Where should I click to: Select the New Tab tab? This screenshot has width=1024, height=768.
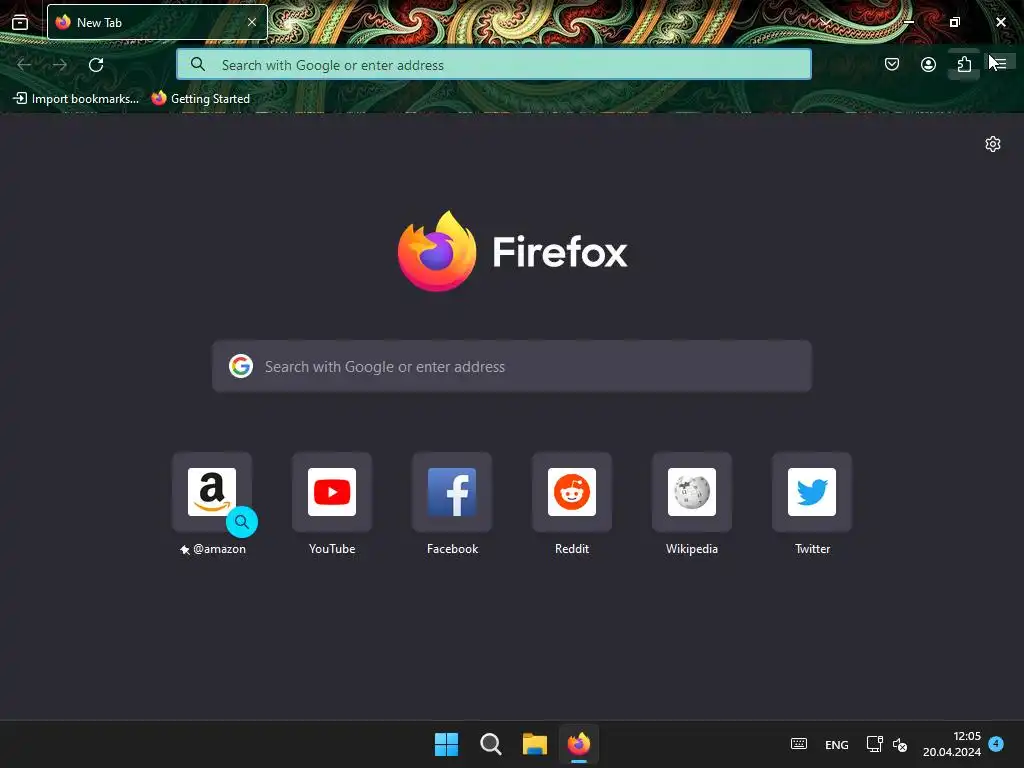157,22
